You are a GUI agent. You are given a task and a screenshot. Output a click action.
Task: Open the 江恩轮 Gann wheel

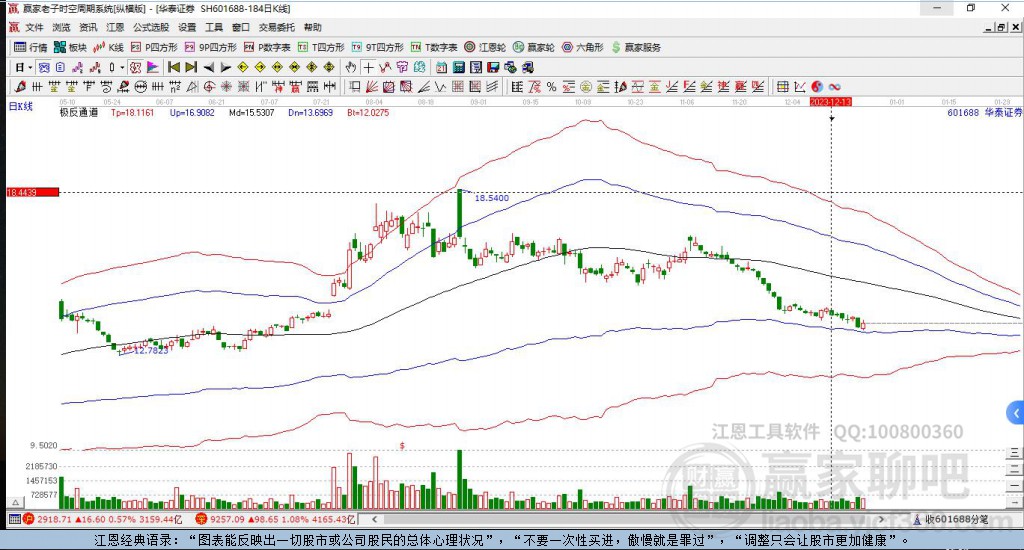tap(485, 47)
